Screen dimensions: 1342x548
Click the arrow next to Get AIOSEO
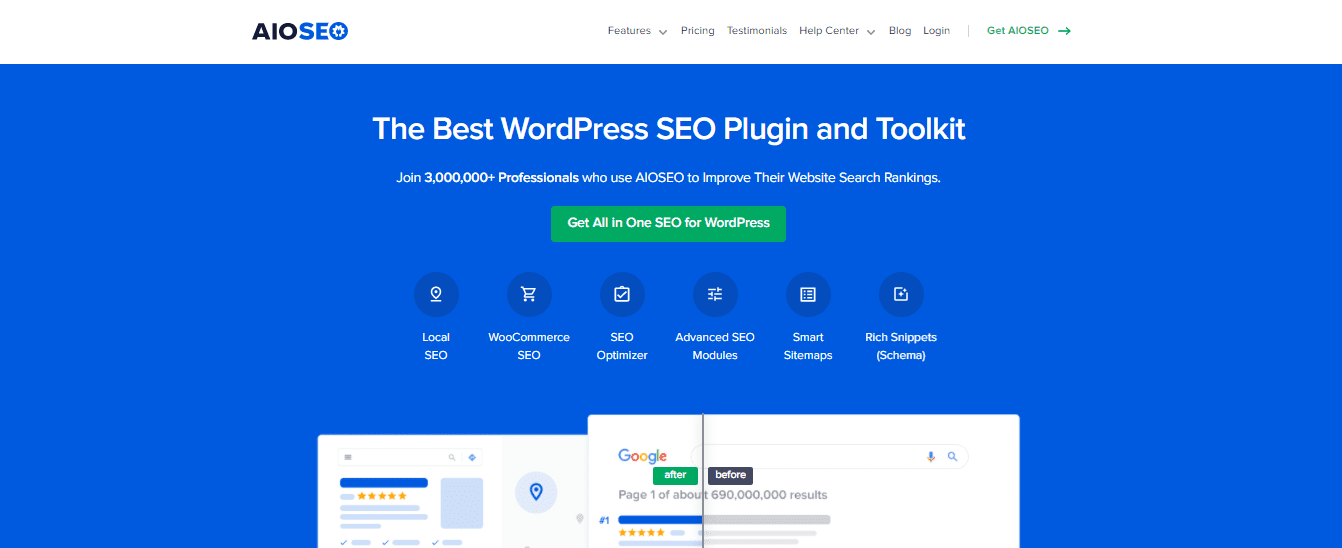pyautogui.click(x=1064, y=31)
